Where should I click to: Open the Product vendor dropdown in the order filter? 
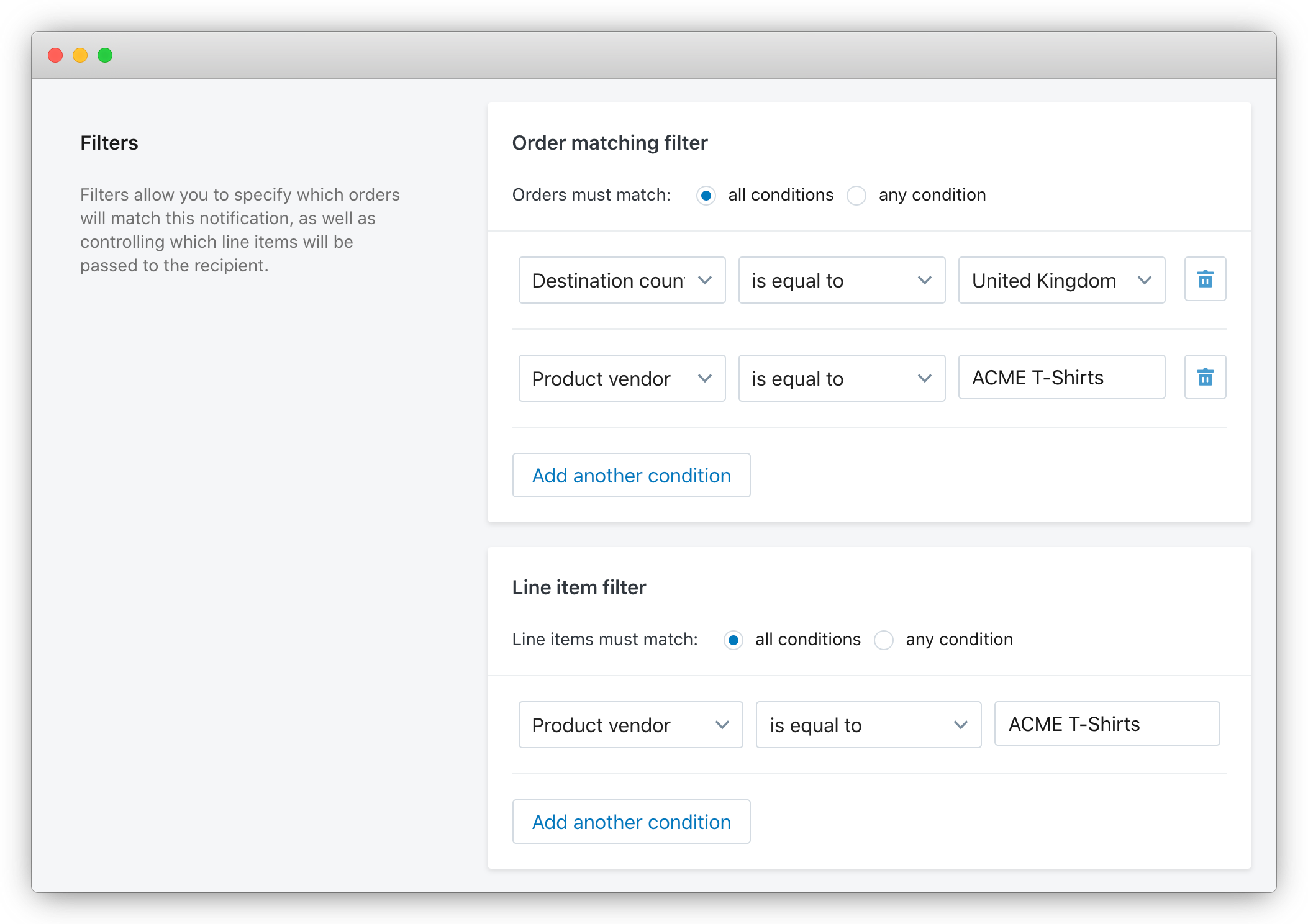[x=621, y=378]
